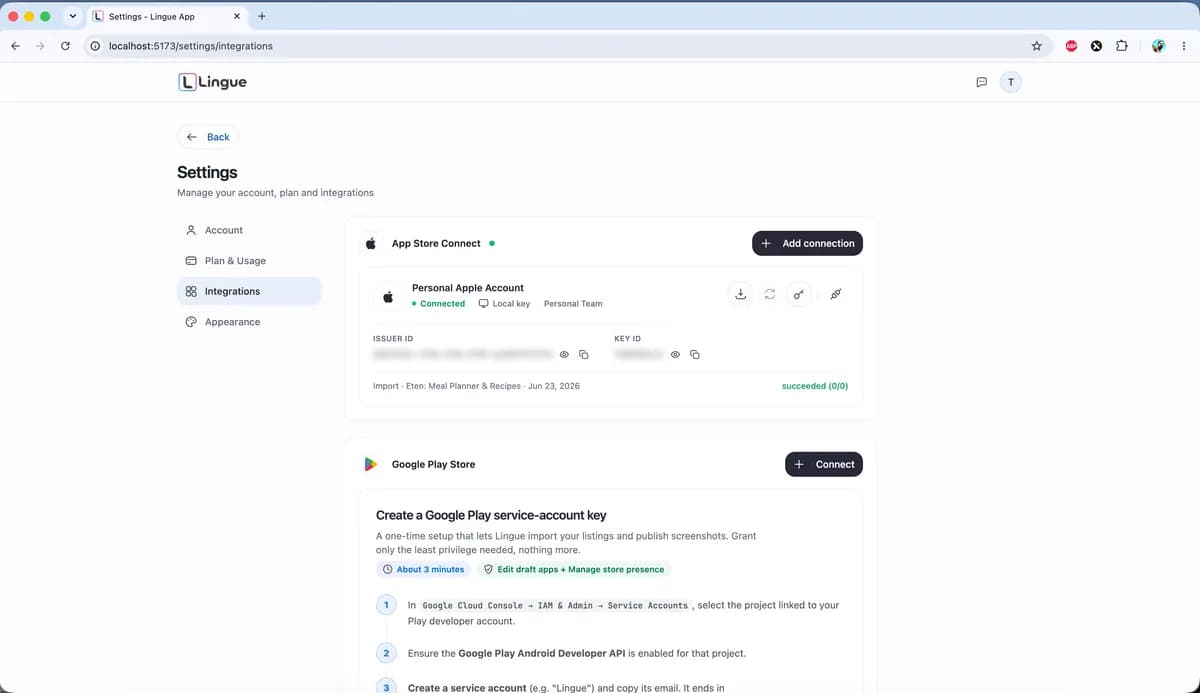Click the Connected status label
This screenshot has width=1200, height=693.
point(439,303)
